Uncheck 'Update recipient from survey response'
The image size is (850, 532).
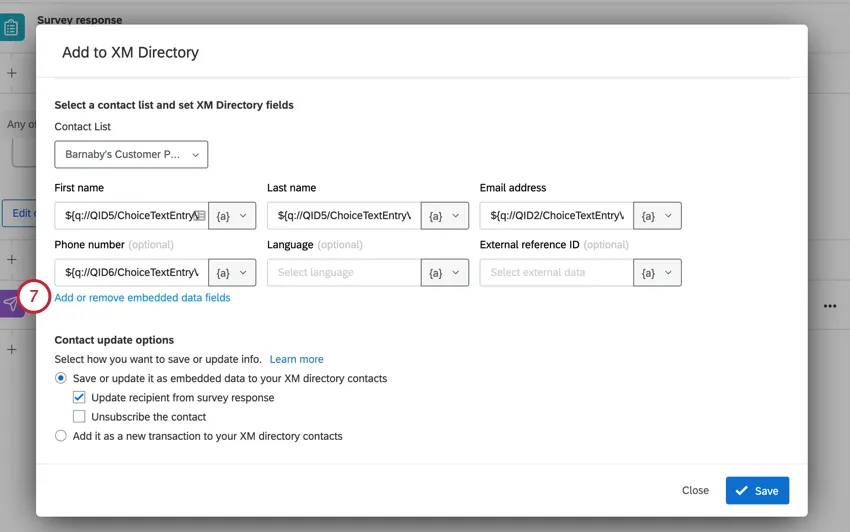point(80,398)
